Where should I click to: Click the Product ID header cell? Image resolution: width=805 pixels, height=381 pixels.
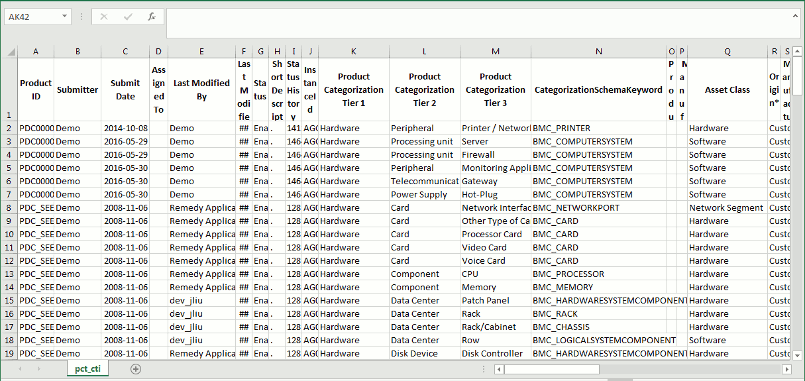pos(36,90)
